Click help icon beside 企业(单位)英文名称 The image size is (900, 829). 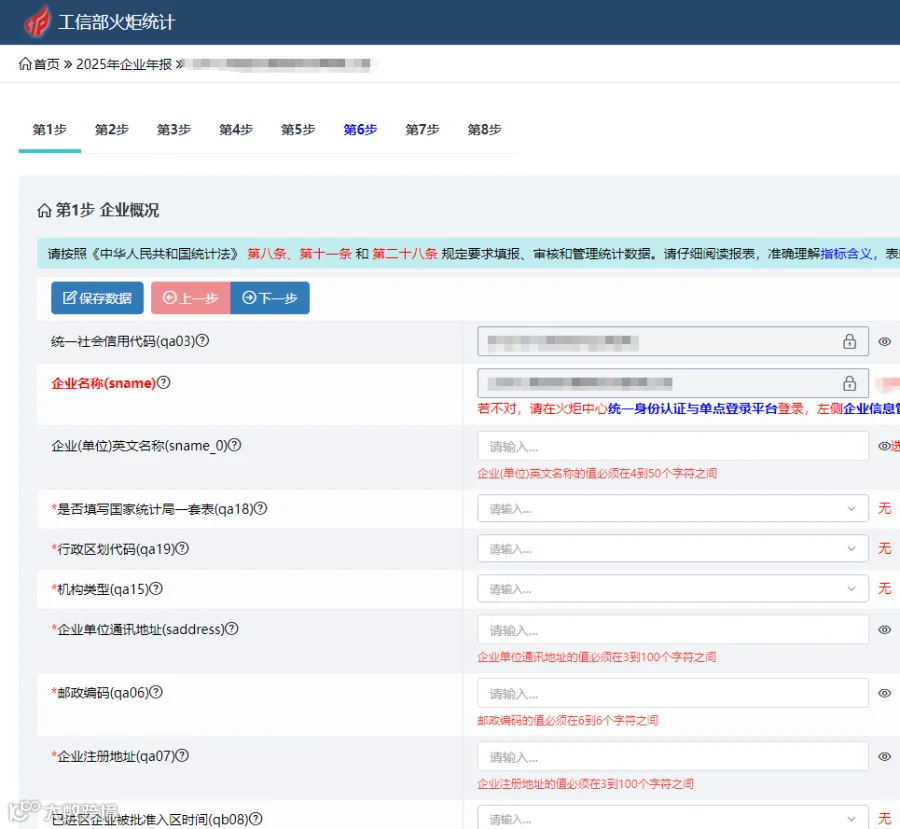(234, 445)
